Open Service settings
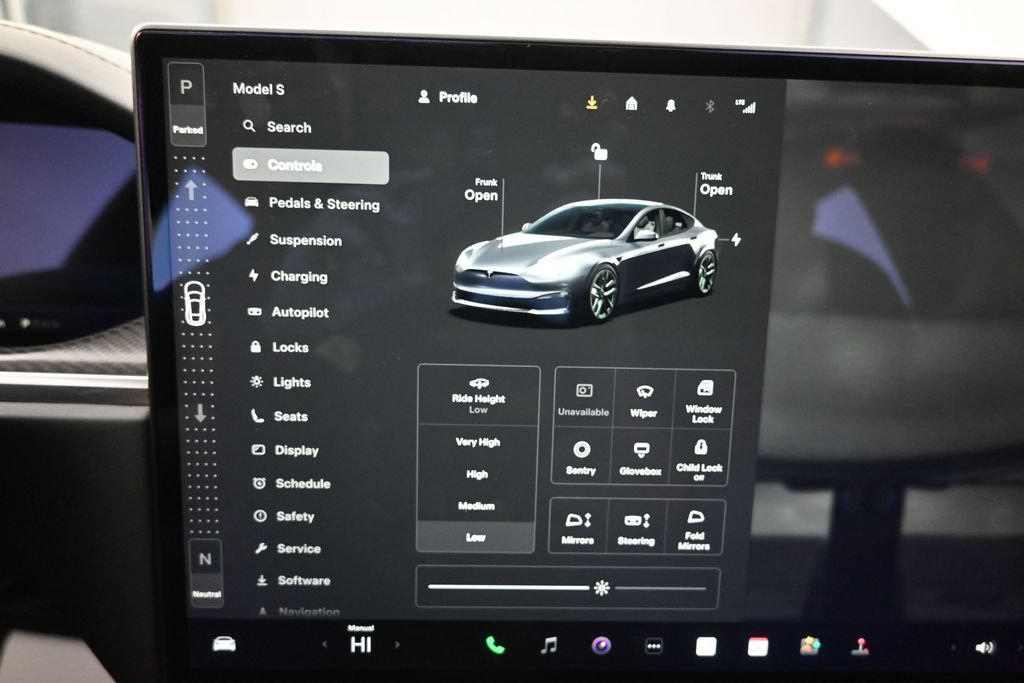This screenshot has width=1024, height=683. pyautogui.click(x=288, y=548)
